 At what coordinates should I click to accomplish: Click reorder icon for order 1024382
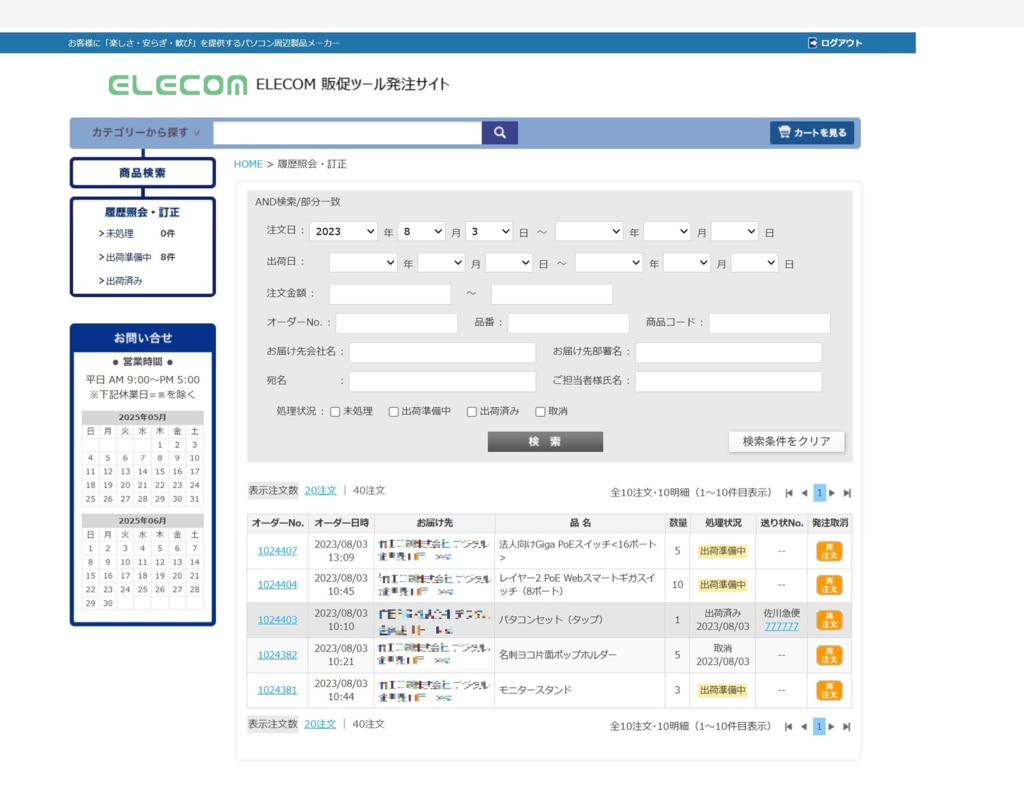point(829,655)
